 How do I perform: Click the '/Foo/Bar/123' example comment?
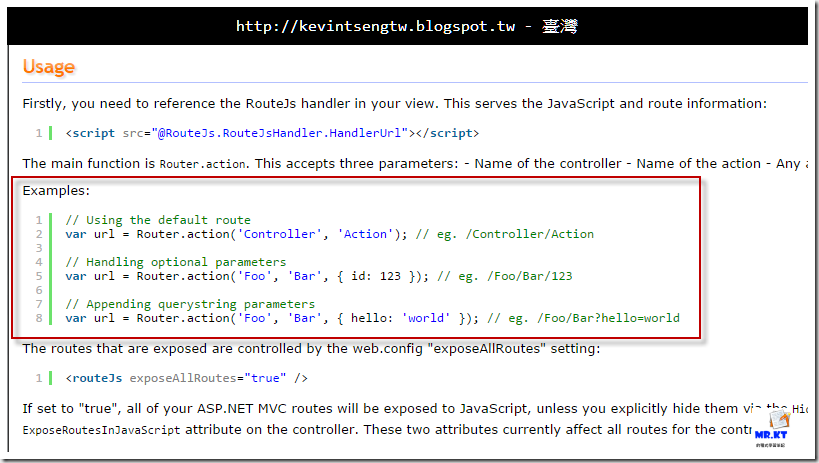(505, 276)
